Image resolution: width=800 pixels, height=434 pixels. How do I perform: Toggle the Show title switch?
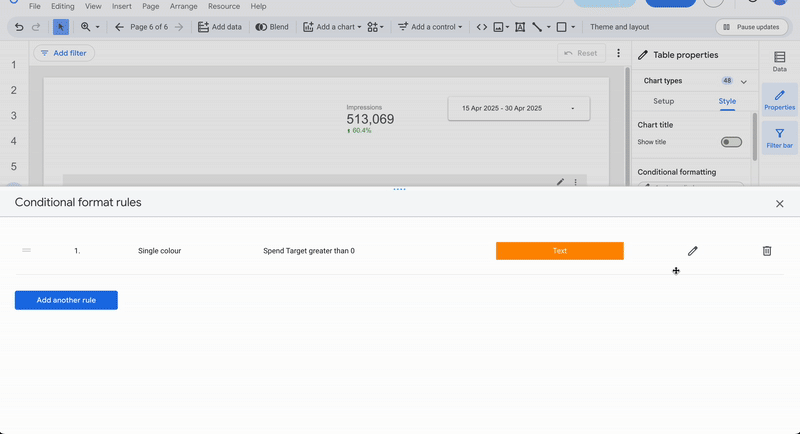point(731,142)
